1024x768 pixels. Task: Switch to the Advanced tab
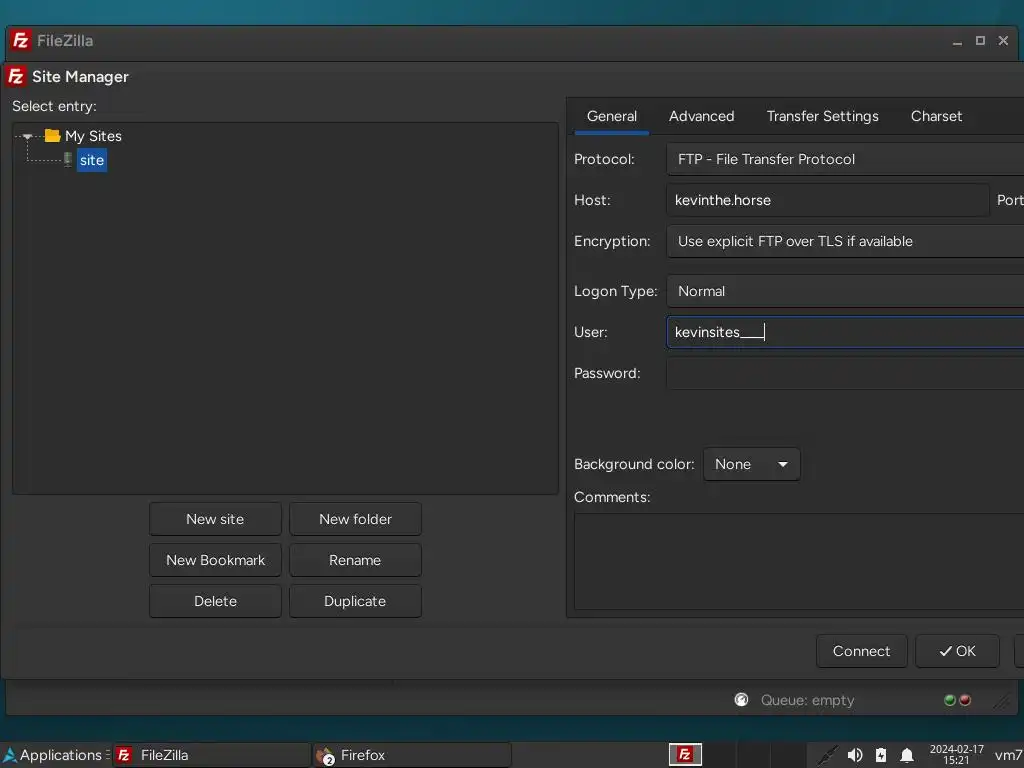pos(701,116)
